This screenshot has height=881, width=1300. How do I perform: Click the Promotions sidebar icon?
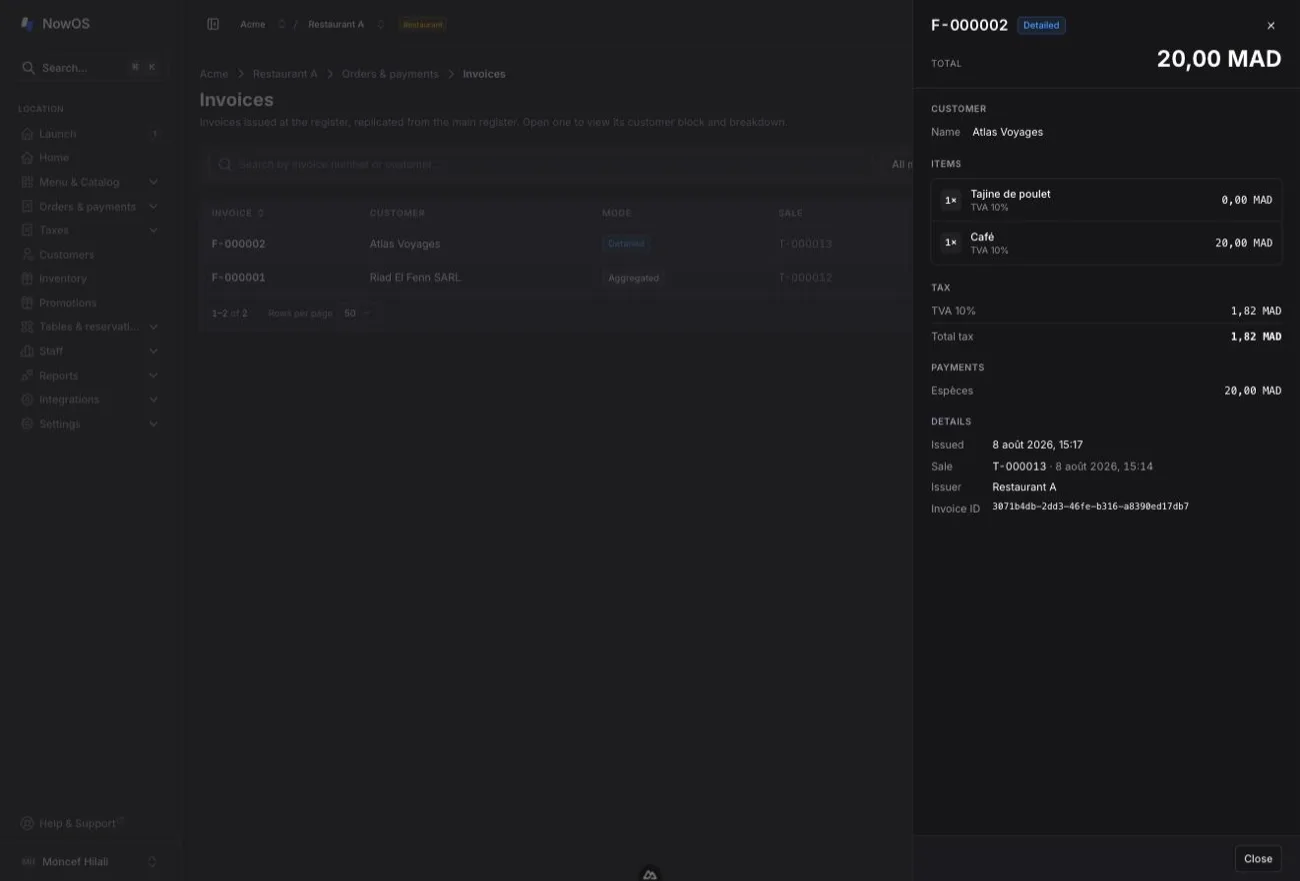coord(27,303)
